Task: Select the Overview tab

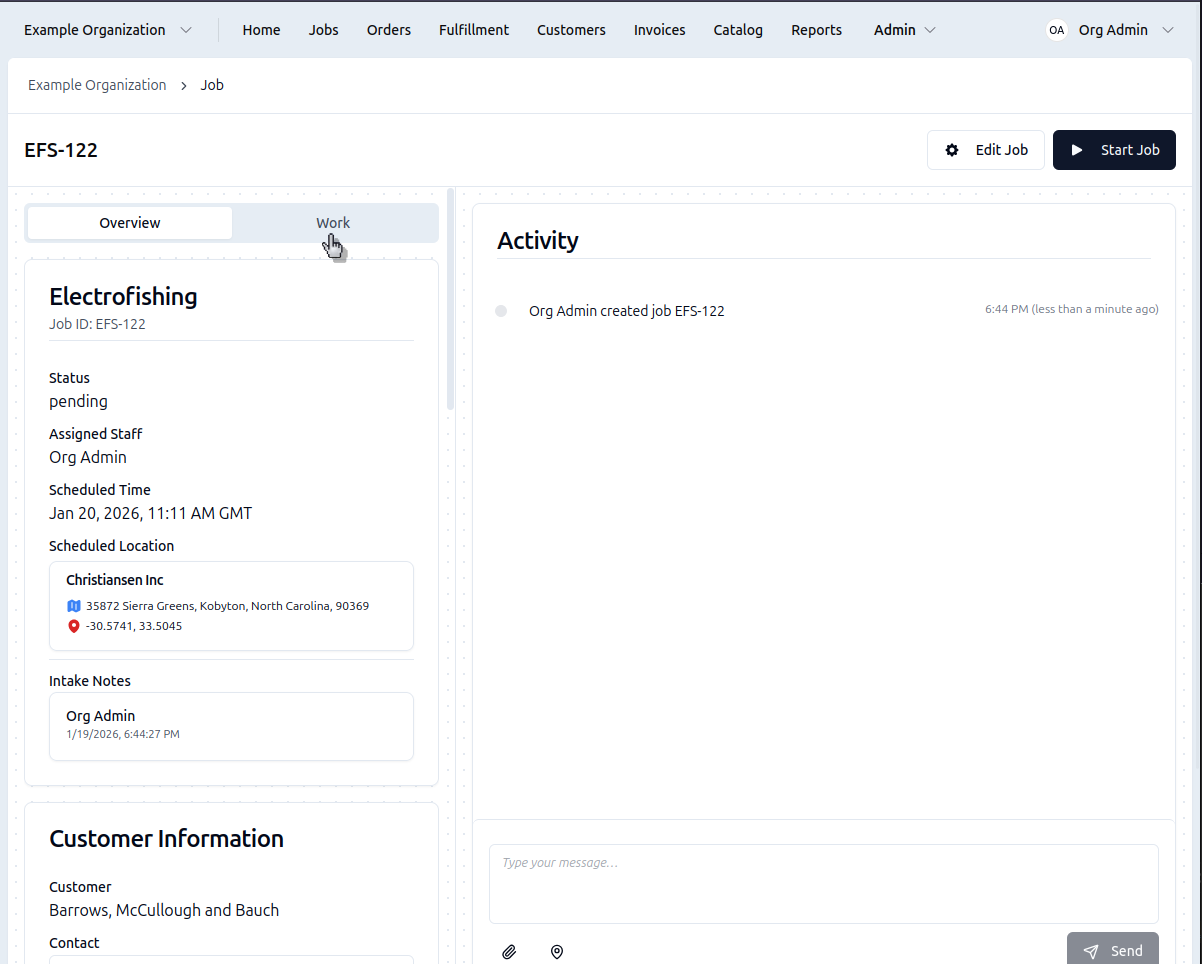Action: click(130, 223)
